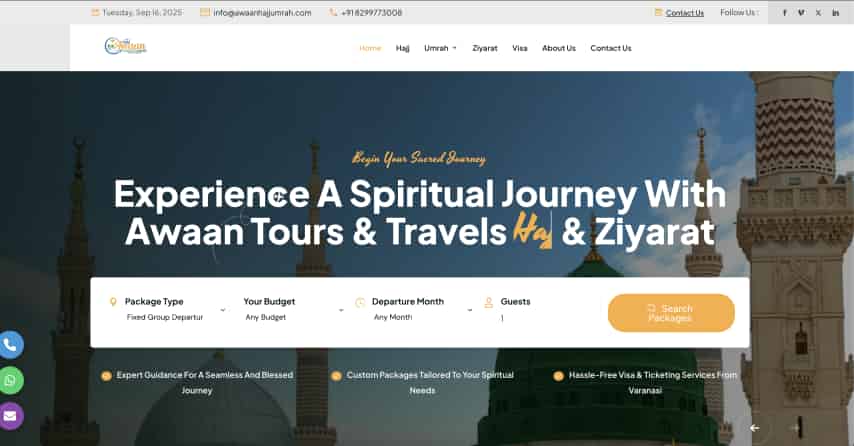Viewport: 854px width, 446px height.
Task: Focus the Guests number field
Action: click(517, 317)
